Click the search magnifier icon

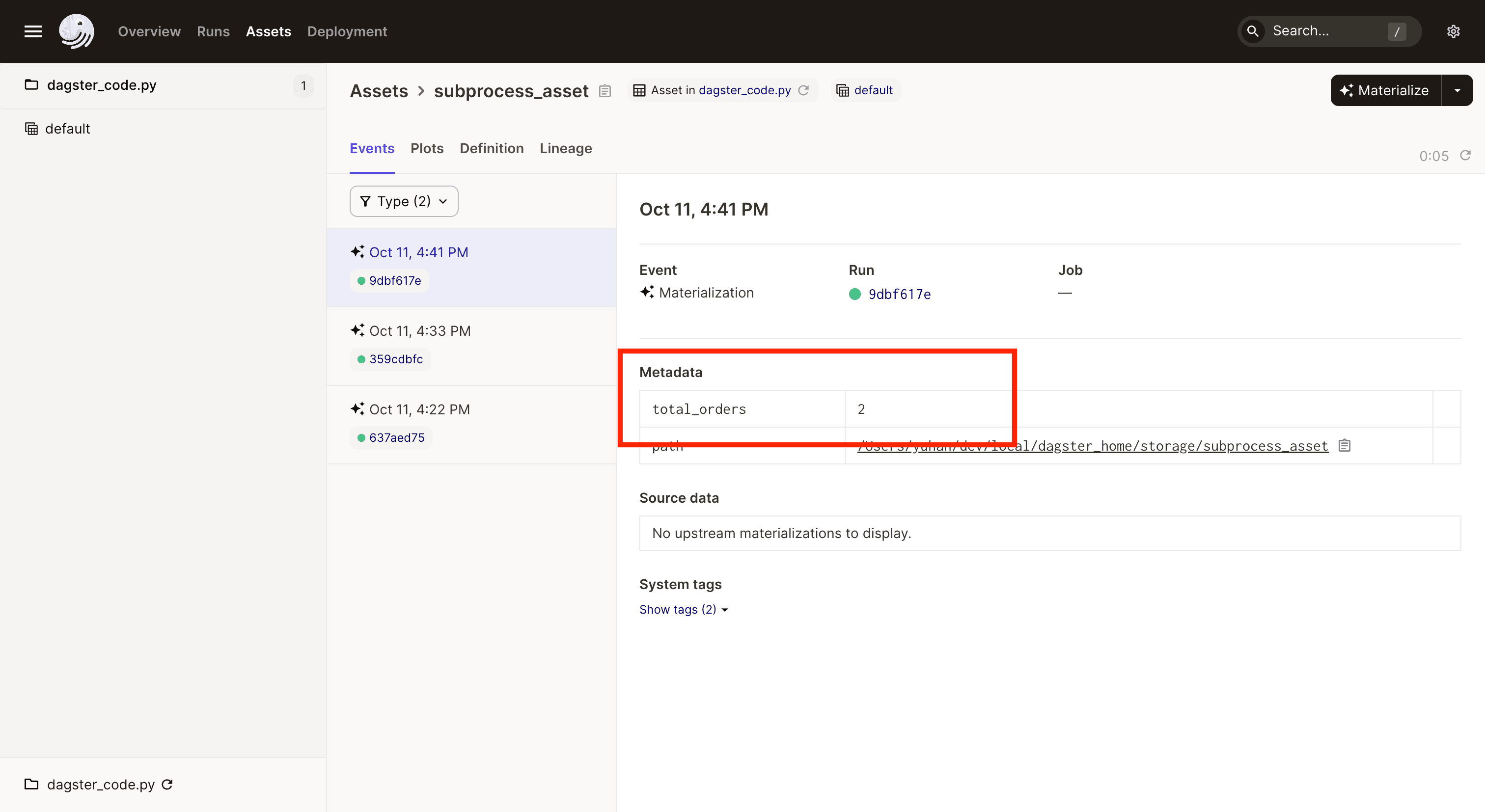(x=1252, y=31)
